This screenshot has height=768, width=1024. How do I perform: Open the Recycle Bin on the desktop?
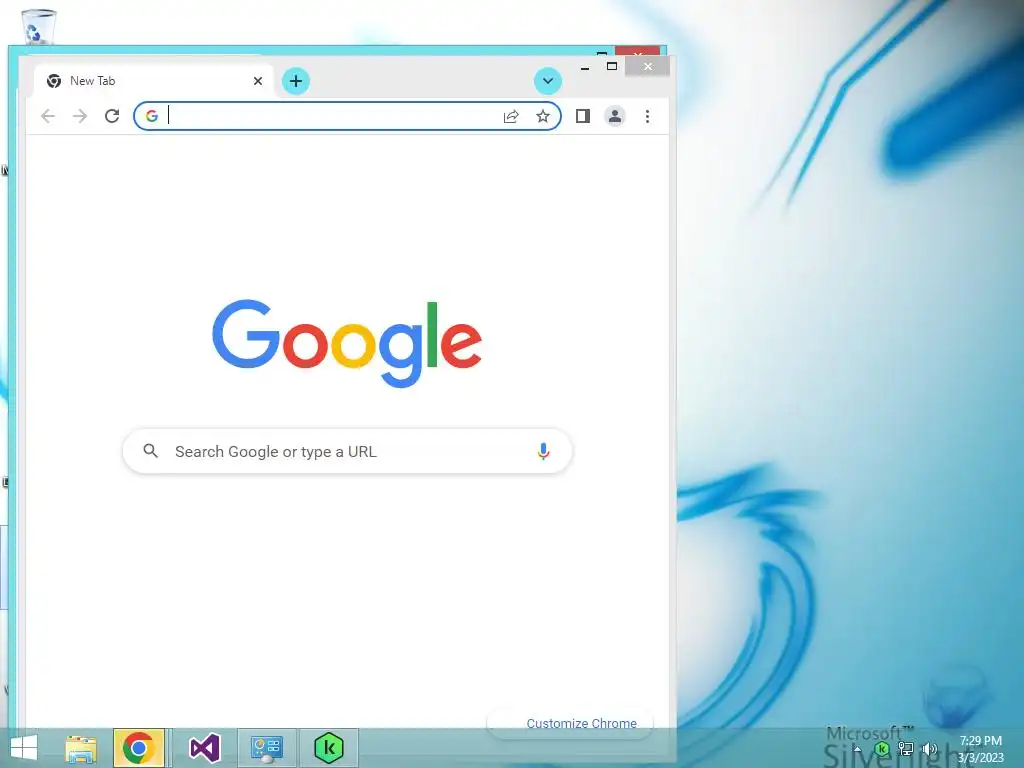click(38, 26)
